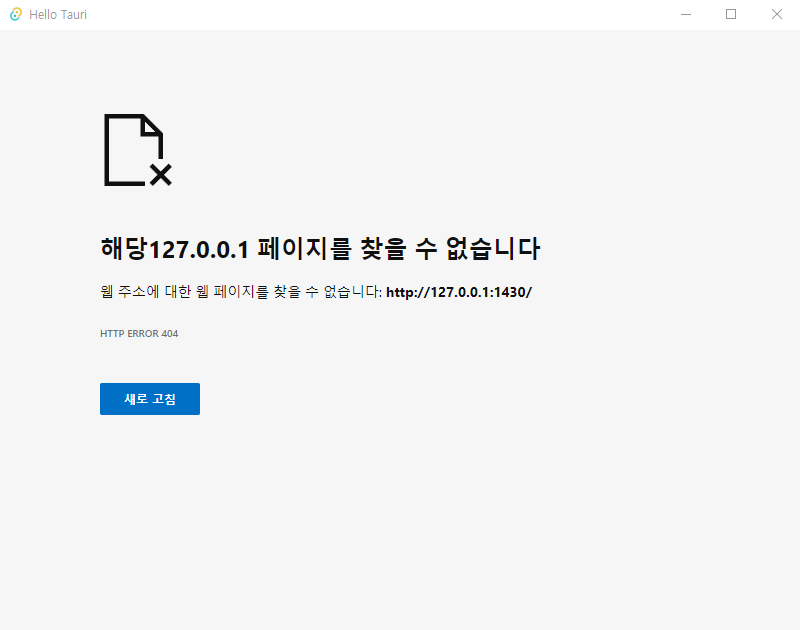Viewport: 800px width, 630px height.
Task: Minimize the Hello Tauri window
Action: point(686,14)
